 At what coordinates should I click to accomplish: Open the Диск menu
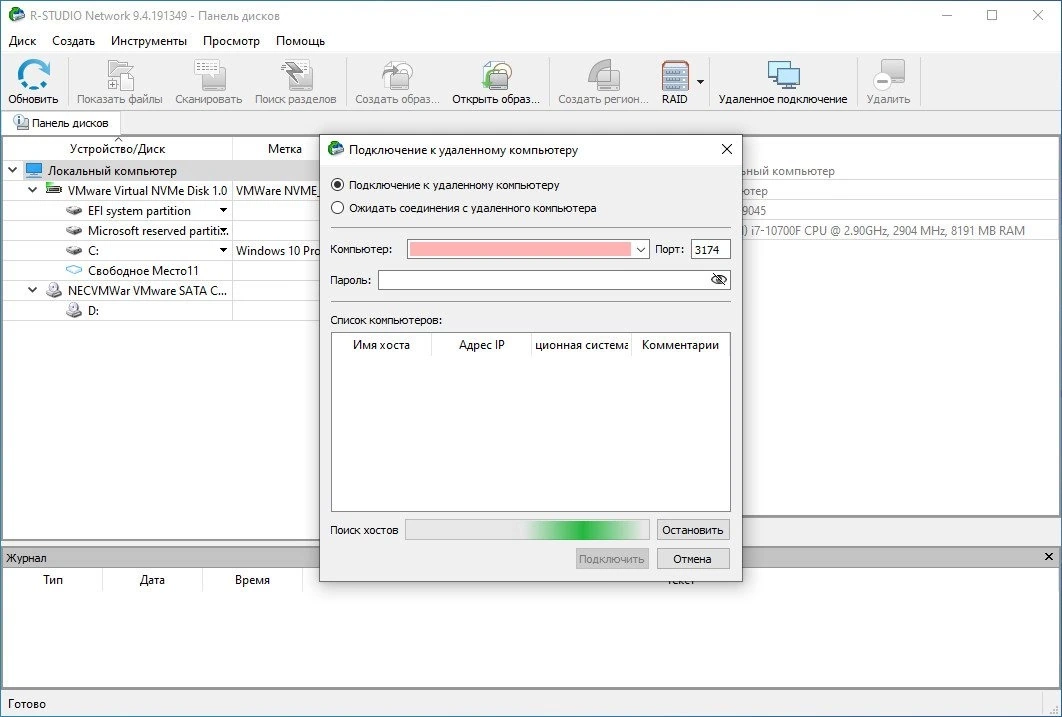click(x=22, y=41)
